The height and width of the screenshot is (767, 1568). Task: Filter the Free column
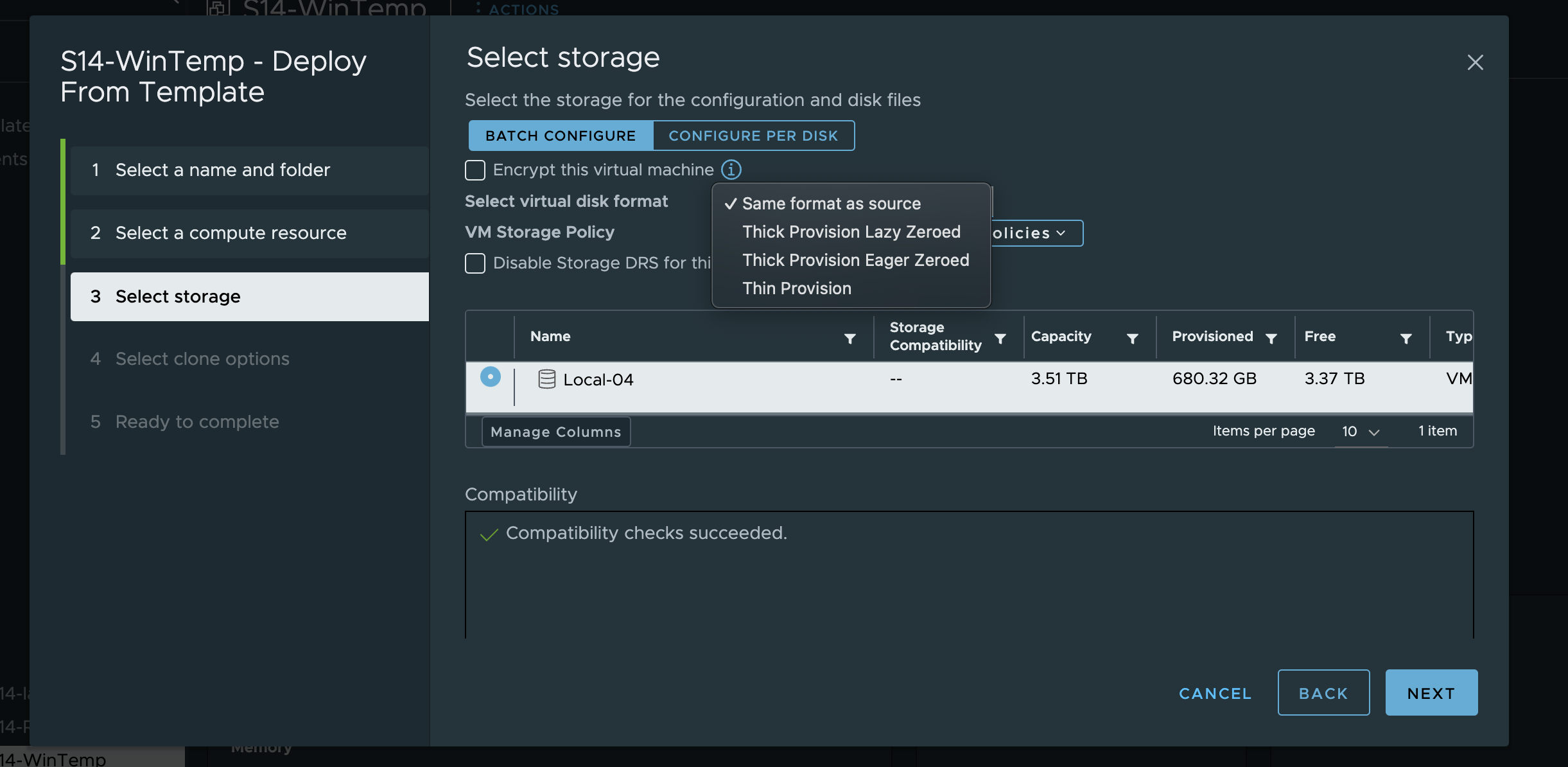coord(1406,339)
